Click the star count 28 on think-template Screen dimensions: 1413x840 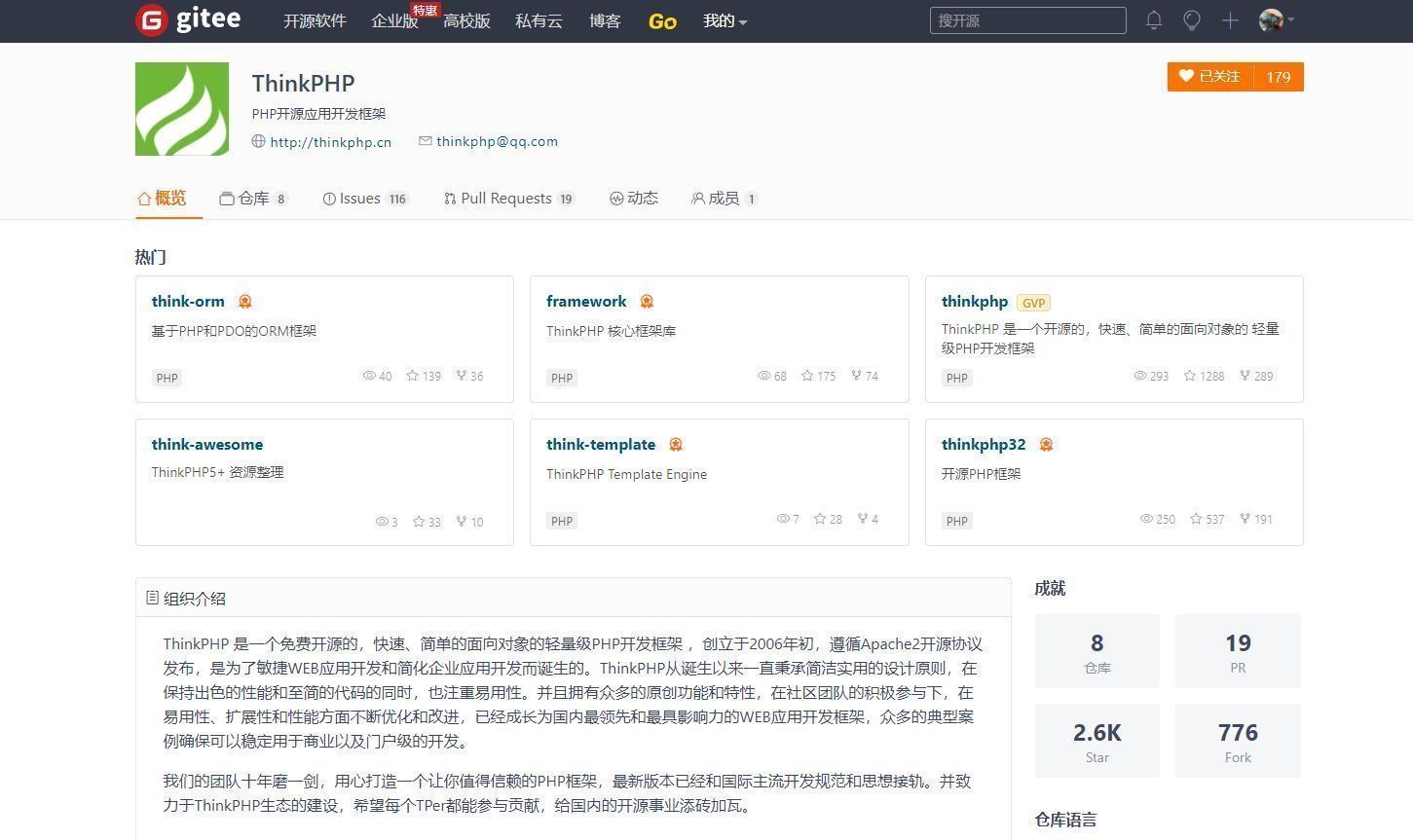pos(829,519)
